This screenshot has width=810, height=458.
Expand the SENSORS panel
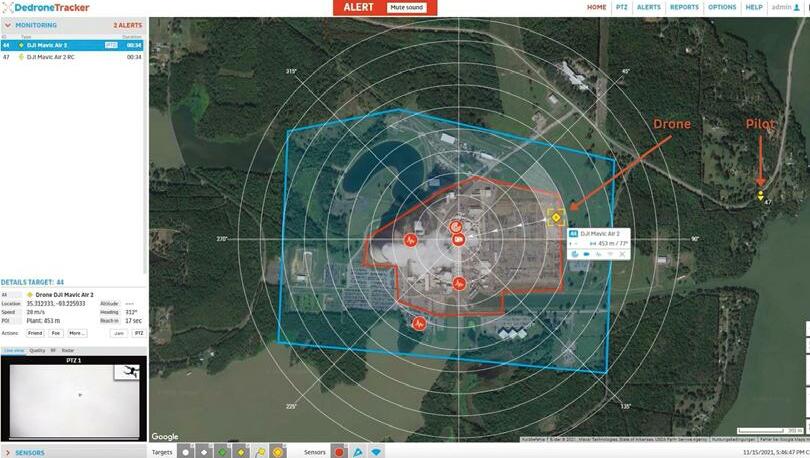pos(8,453)
